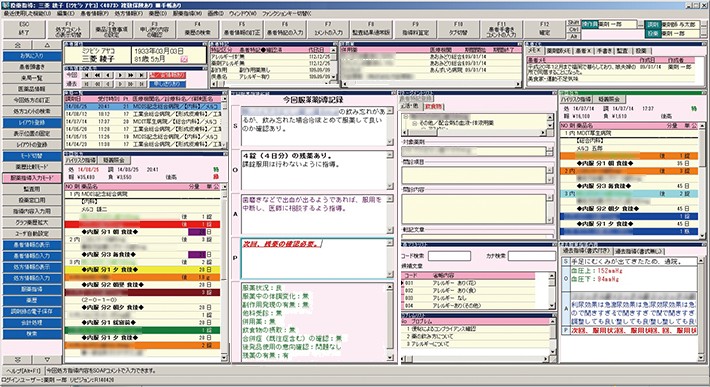Select problem 3 アレルギーについて

(x=475, y=344)
